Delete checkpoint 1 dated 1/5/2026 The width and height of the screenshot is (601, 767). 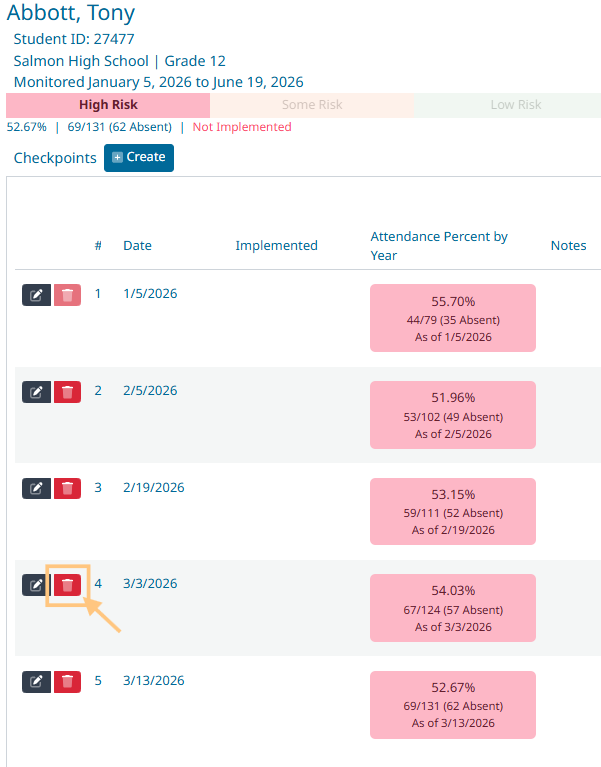tap(67, 295)
